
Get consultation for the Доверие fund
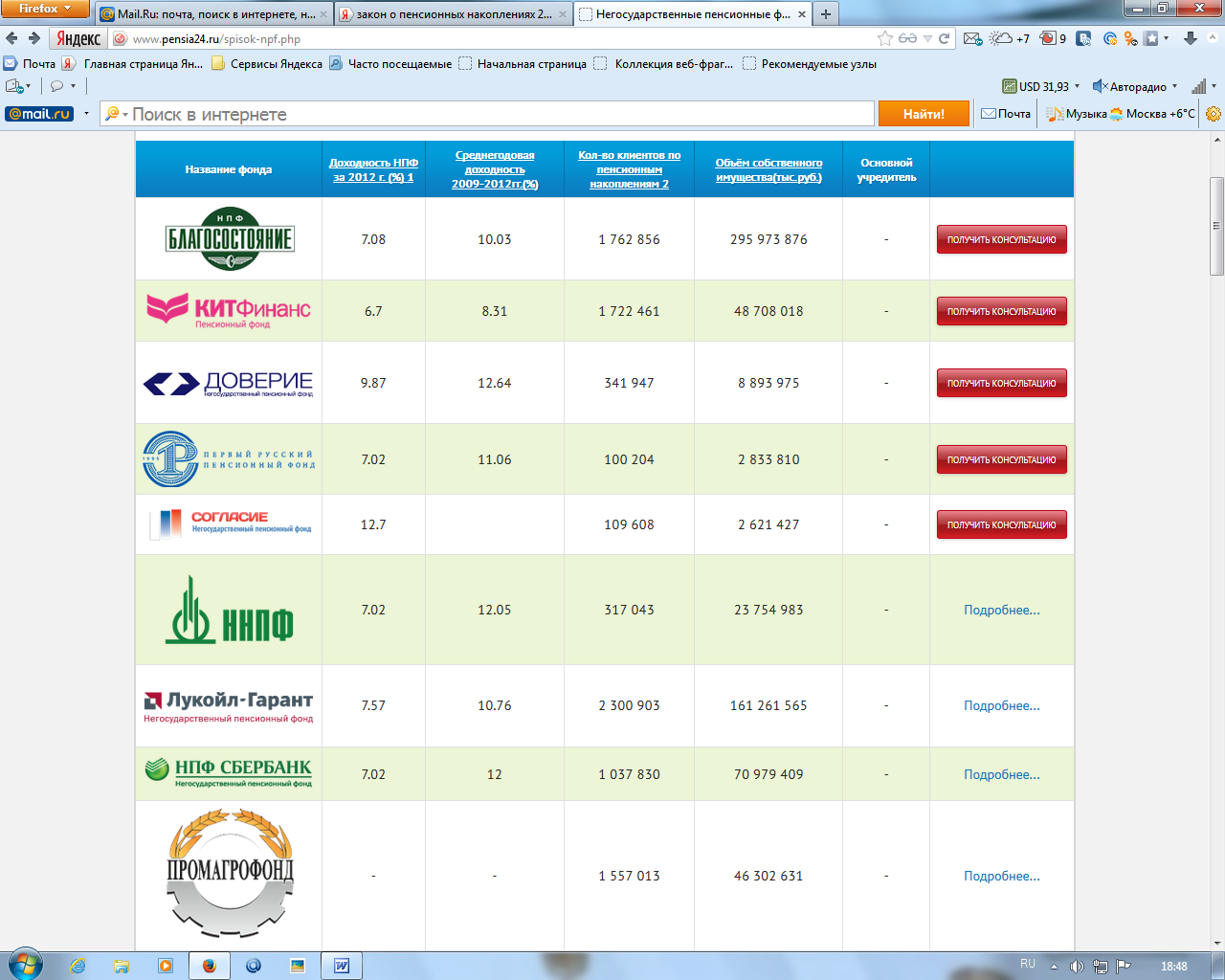click(1001, 383)
